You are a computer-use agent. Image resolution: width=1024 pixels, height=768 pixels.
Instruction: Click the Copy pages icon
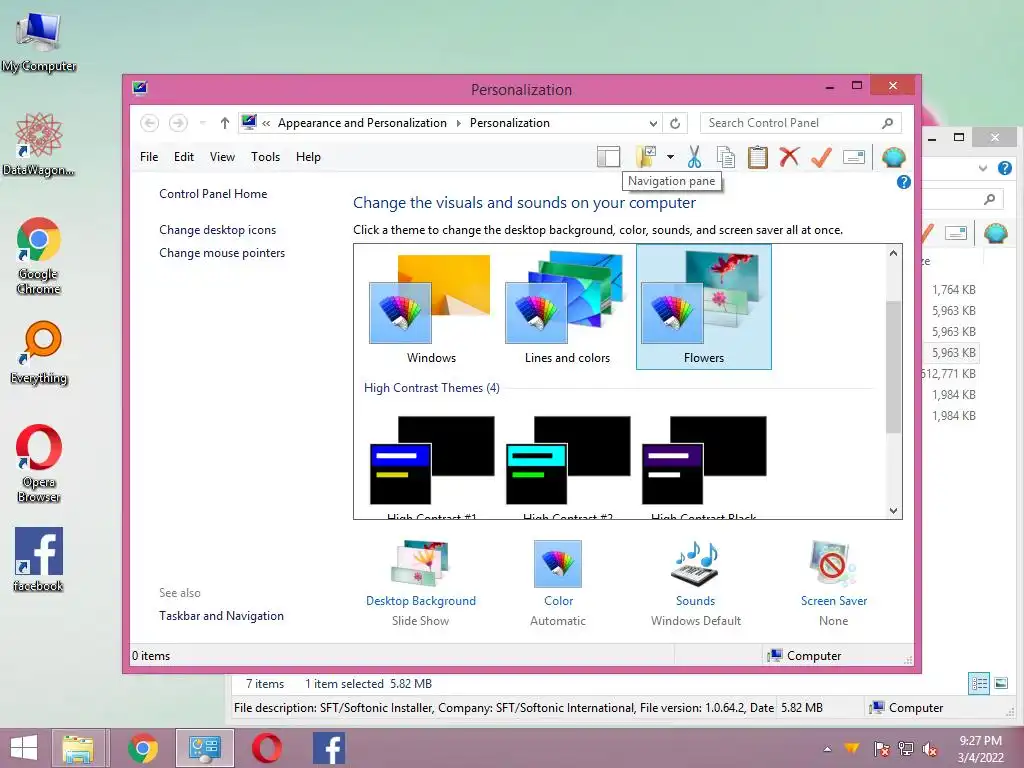tap(726, 157)
